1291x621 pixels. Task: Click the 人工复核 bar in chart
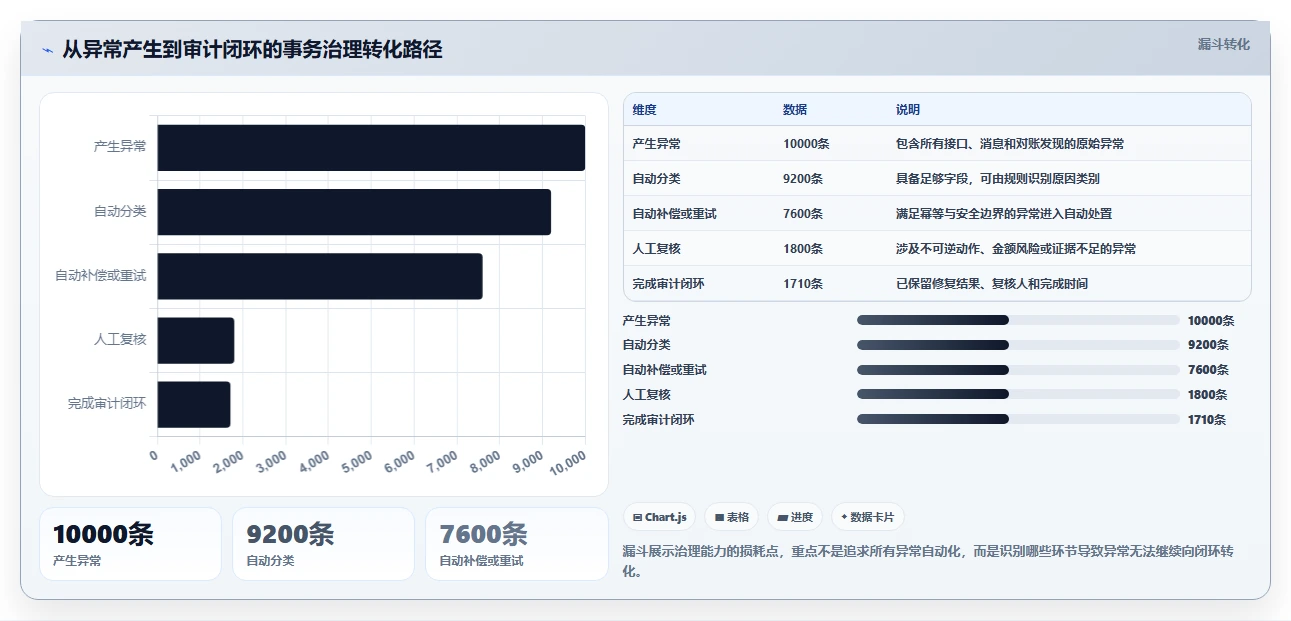click(x=195, y=340)
